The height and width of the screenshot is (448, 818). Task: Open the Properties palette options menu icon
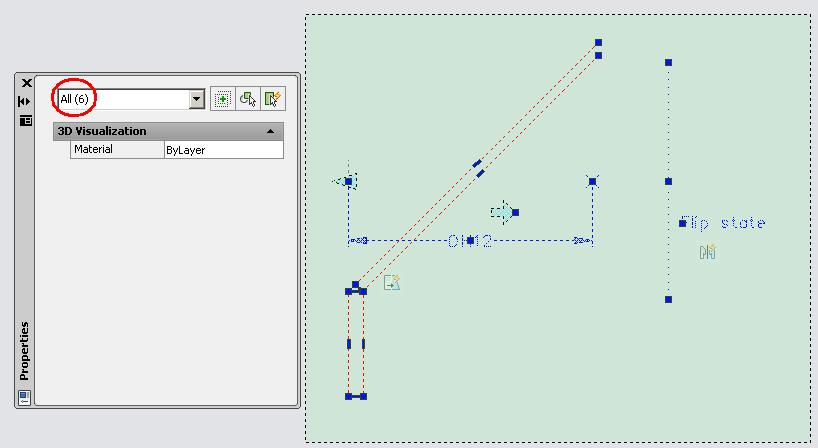[x=26, y=121]
